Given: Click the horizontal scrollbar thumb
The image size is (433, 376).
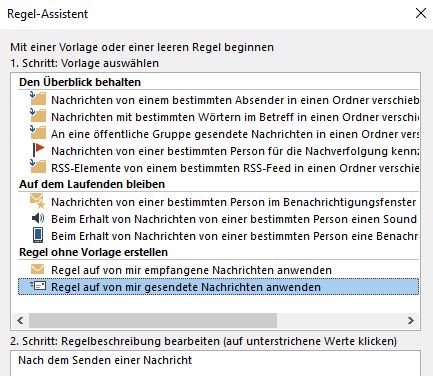Looking at the screenshot, I should pos(153,321).
